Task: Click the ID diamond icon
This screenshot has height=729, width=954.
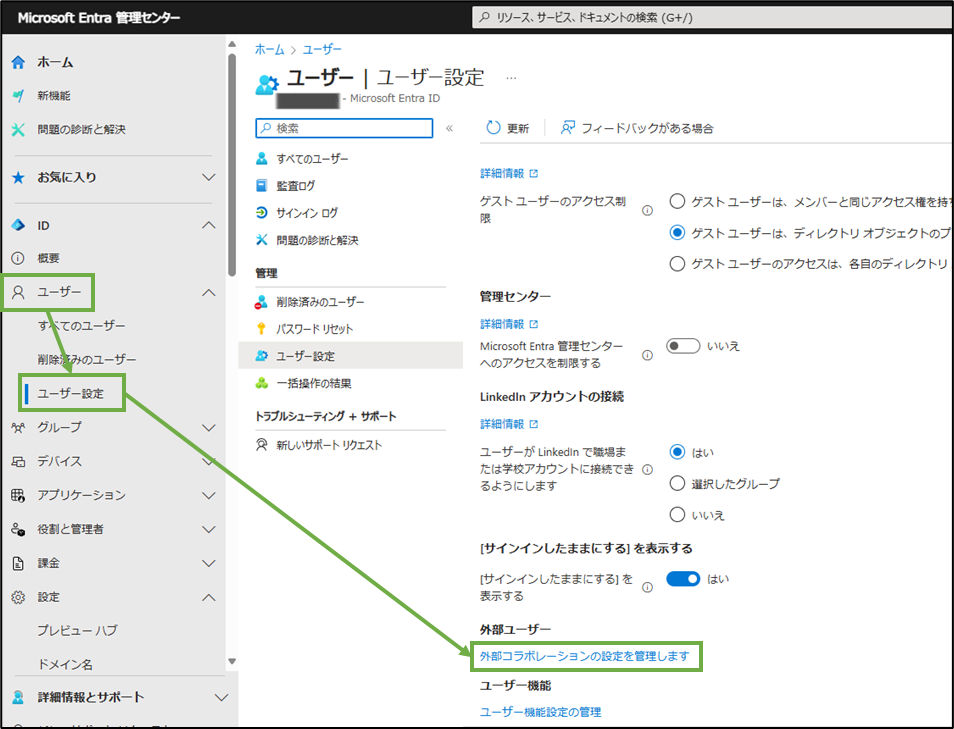Action: pyautogui.click(x=18, y=225)
